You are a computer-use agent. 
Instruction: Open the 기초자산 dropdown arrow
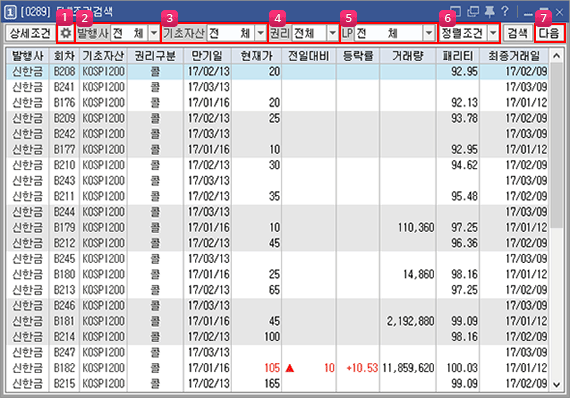tap(260, 33)
